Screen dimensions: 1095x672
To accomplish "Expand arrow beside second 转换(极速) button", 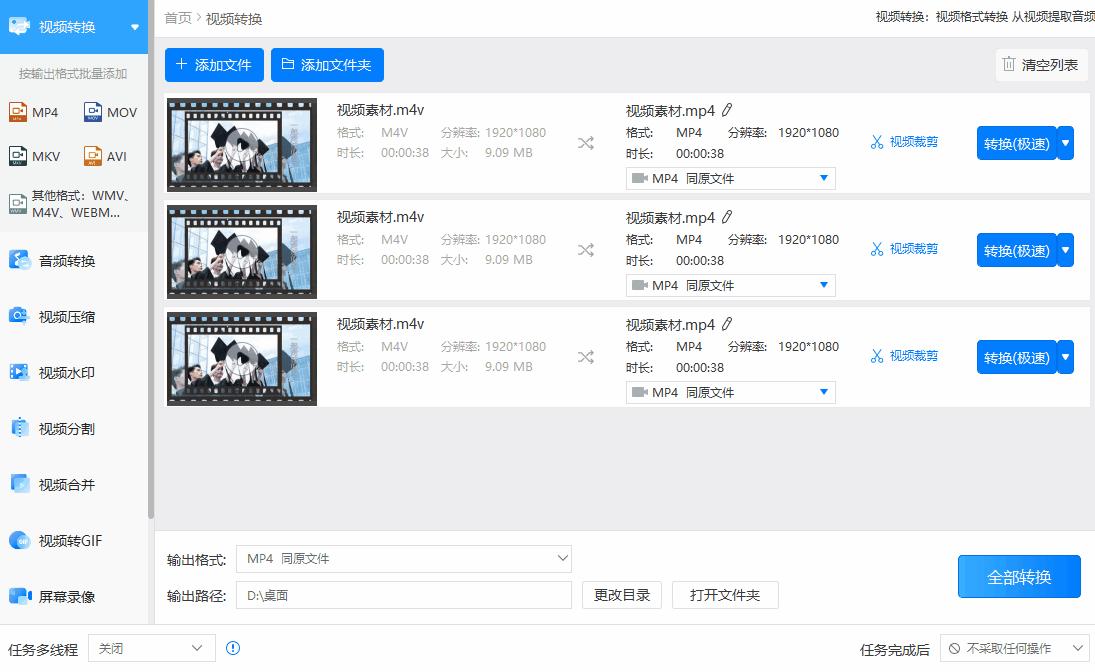I will (x=1065, y=250).
